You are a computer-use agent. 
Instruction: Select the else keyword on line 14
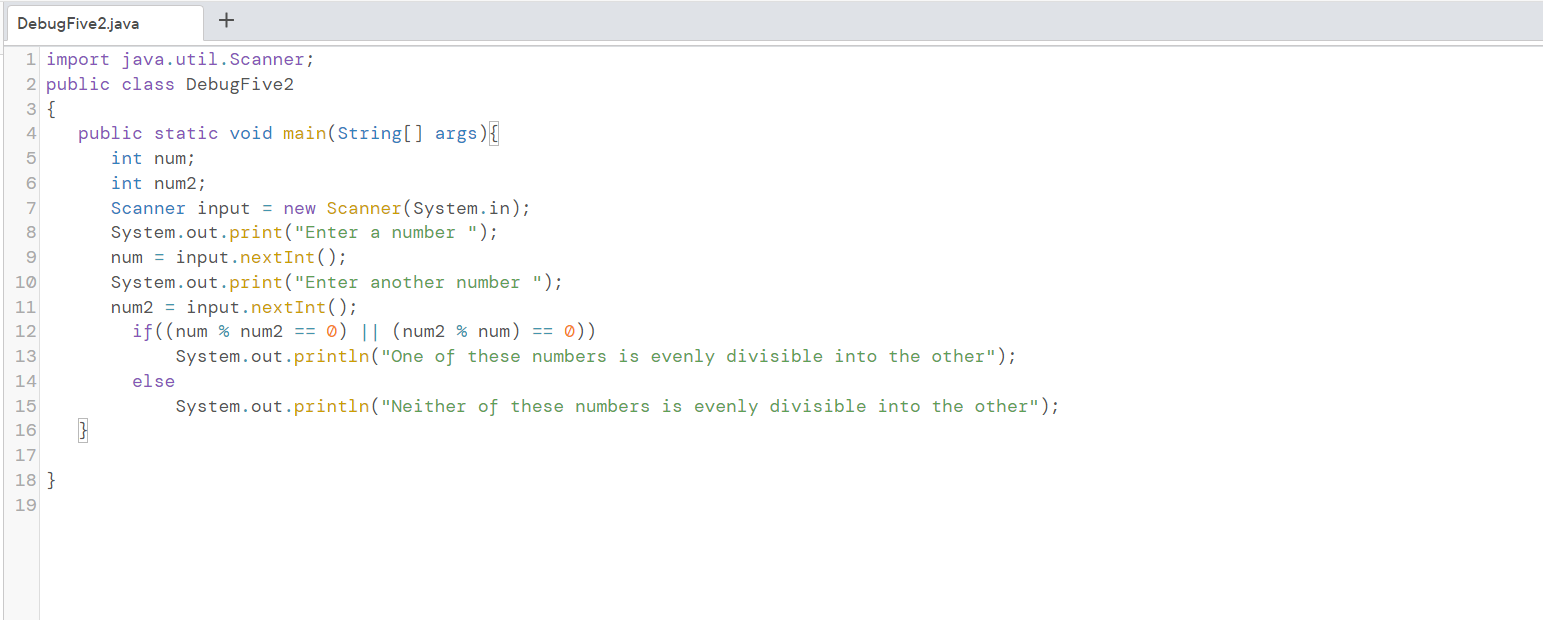pyautogui.click(x=152, y=381)
